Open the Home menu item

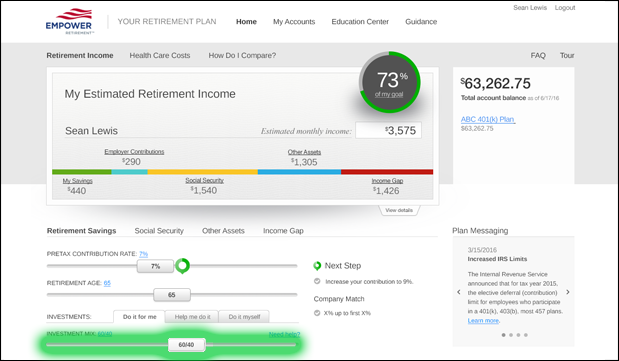coord(246,22)
